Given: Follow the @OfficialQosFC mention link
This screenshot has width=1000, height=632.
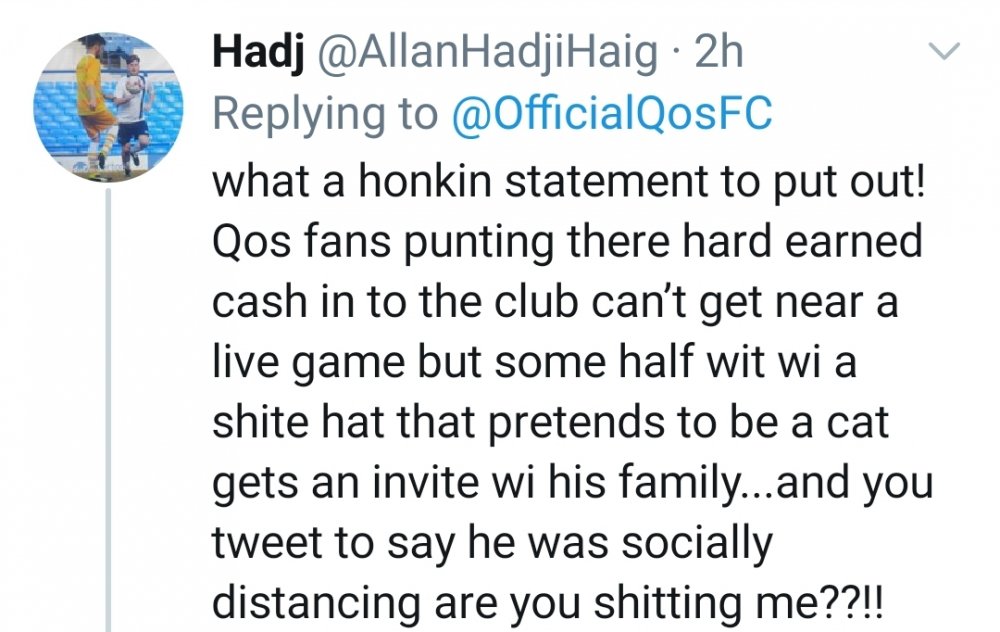Looking at the screenshot, I should pyautogui.click(x=612, y=112).
